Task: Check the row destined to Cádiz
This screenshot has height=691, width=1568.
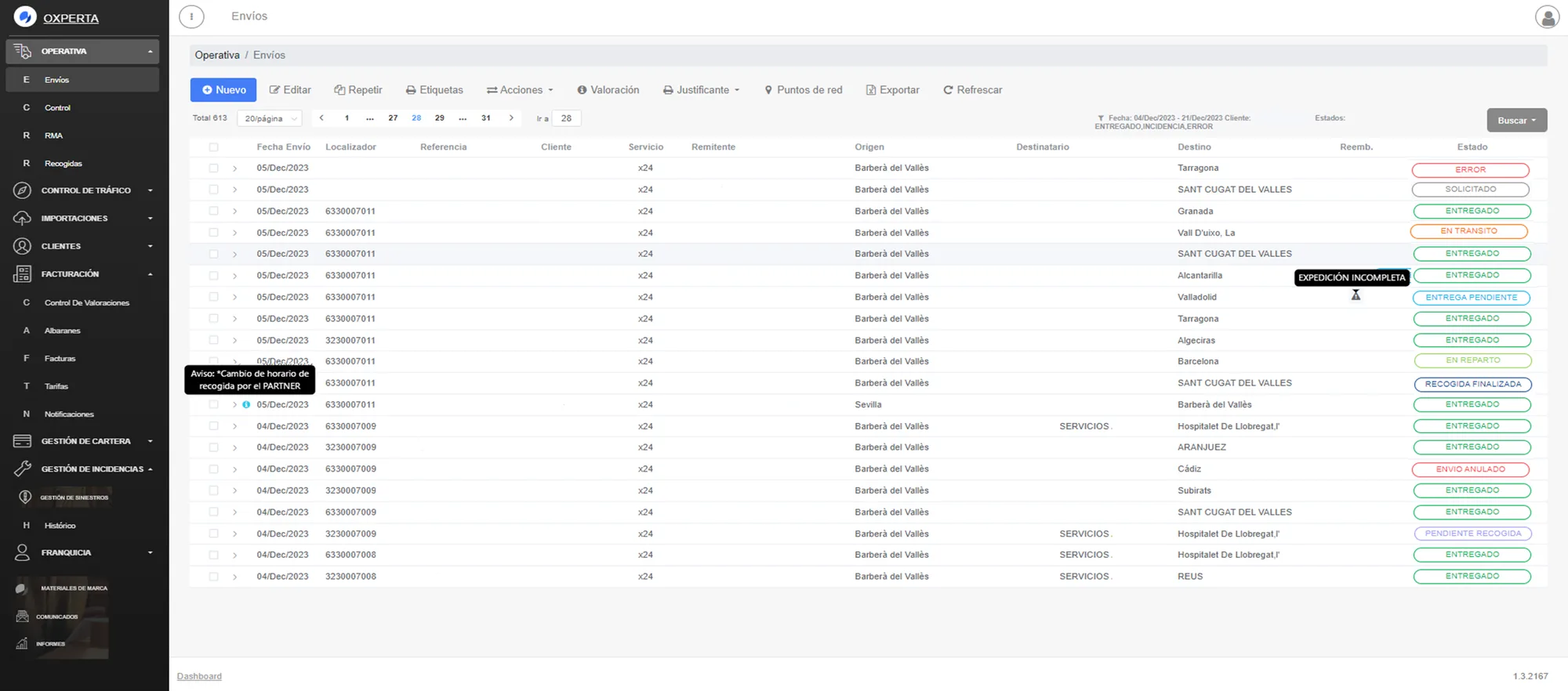Action: (213, 469)
